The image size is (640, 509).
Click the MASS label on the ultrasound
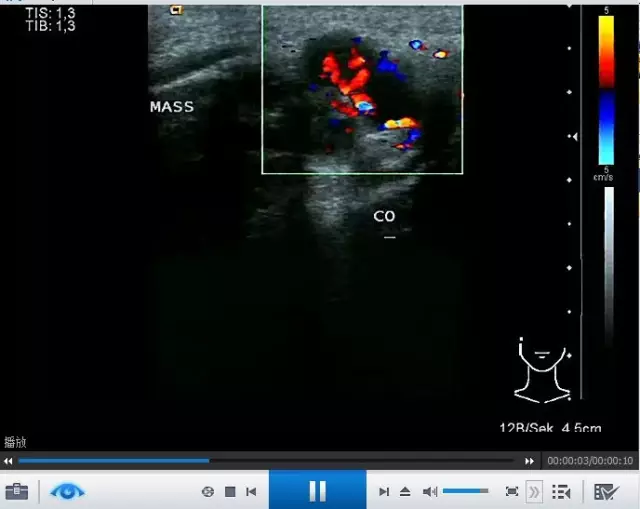click(171, 107)
